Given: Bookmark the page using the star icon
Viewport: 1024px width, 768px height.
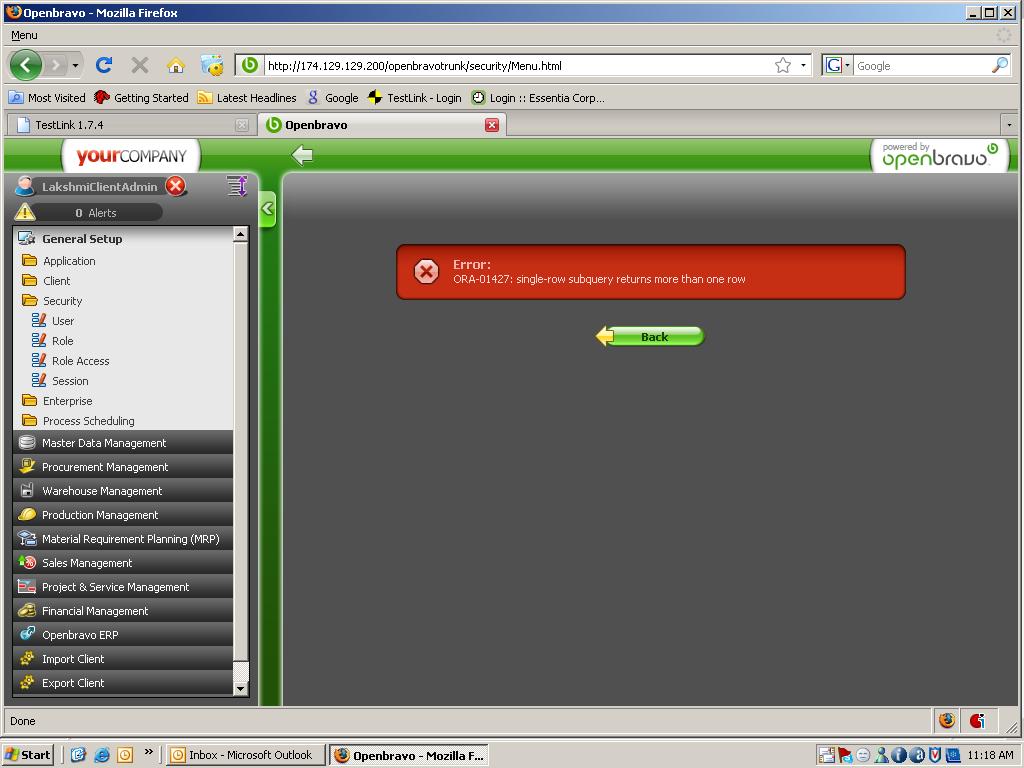Looking at the screenshot, I should coord(782,66).
